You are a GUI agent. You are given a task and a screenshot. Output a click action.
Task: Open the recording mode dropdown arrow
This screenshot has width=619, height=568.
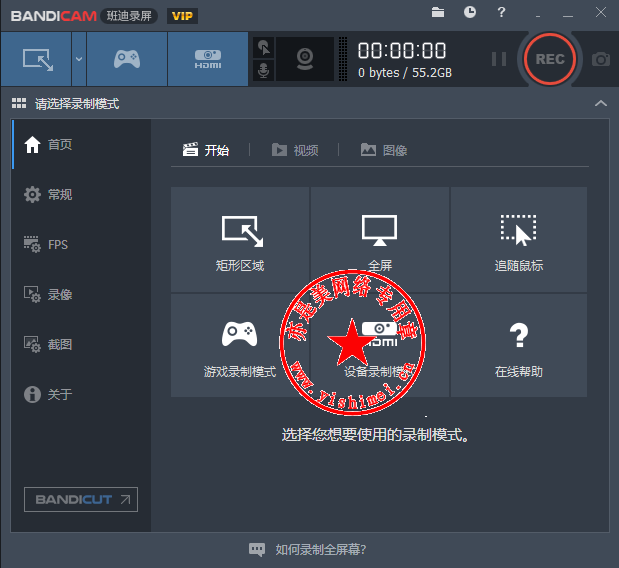pyautogui.click(x=78, y=59)
